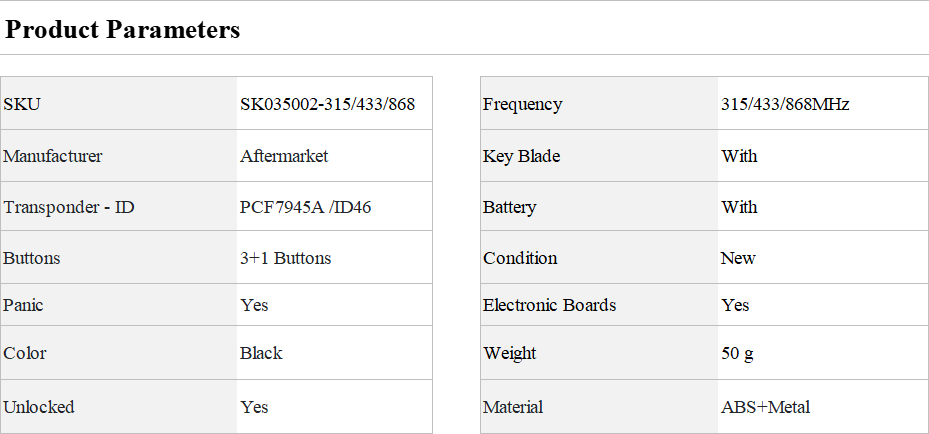Click the Battery label cell

[x=599, y=207]
